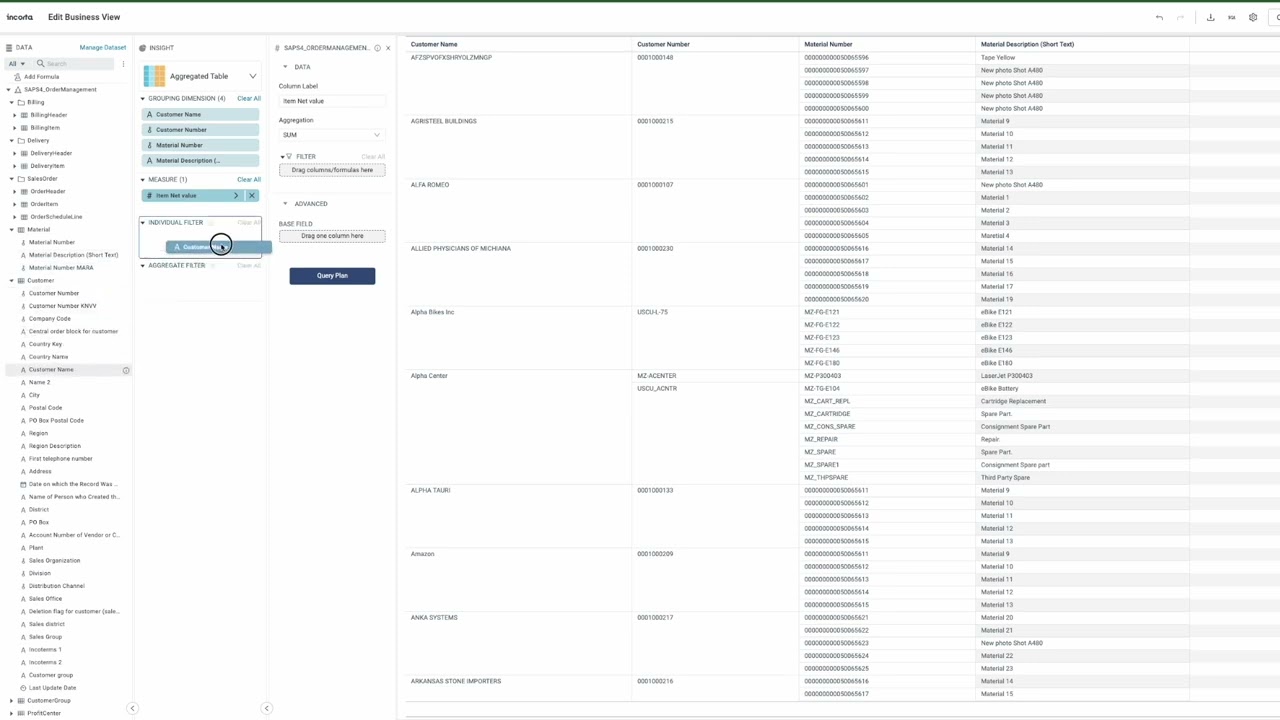Collapse the Individual Filter section
The height and width of the screenshot is (720, 1280).
(x=143, y=223)
